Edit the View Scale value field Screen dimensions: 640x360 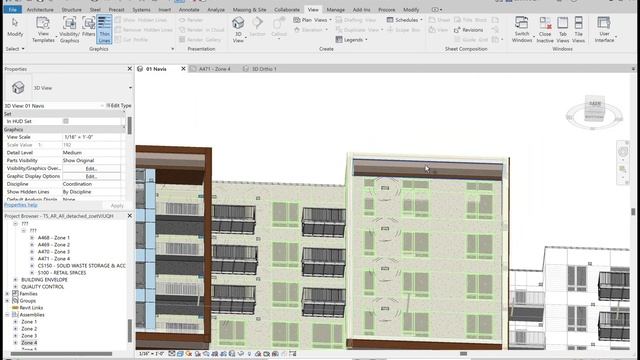91,137
